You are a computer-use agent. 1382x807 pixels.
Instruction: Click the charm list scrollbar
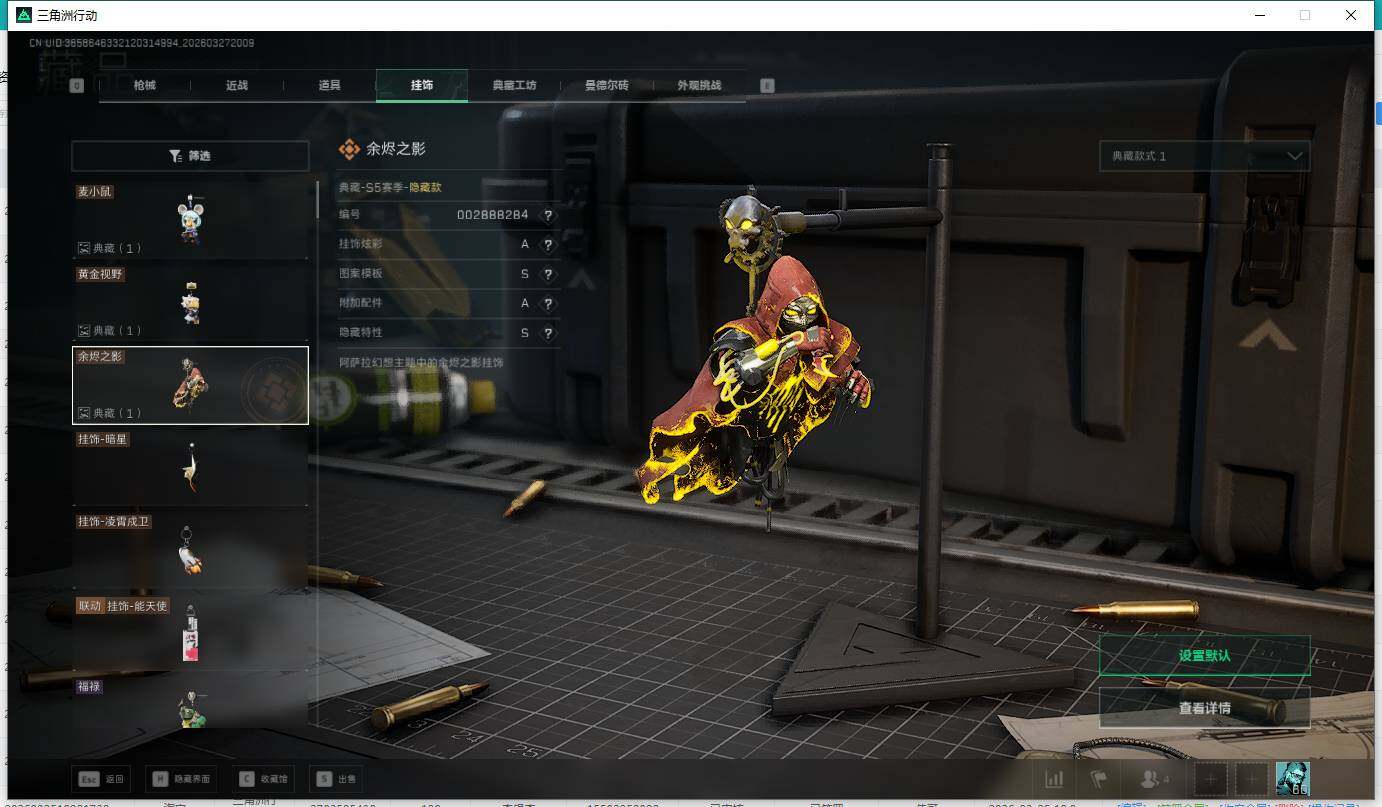318,200
